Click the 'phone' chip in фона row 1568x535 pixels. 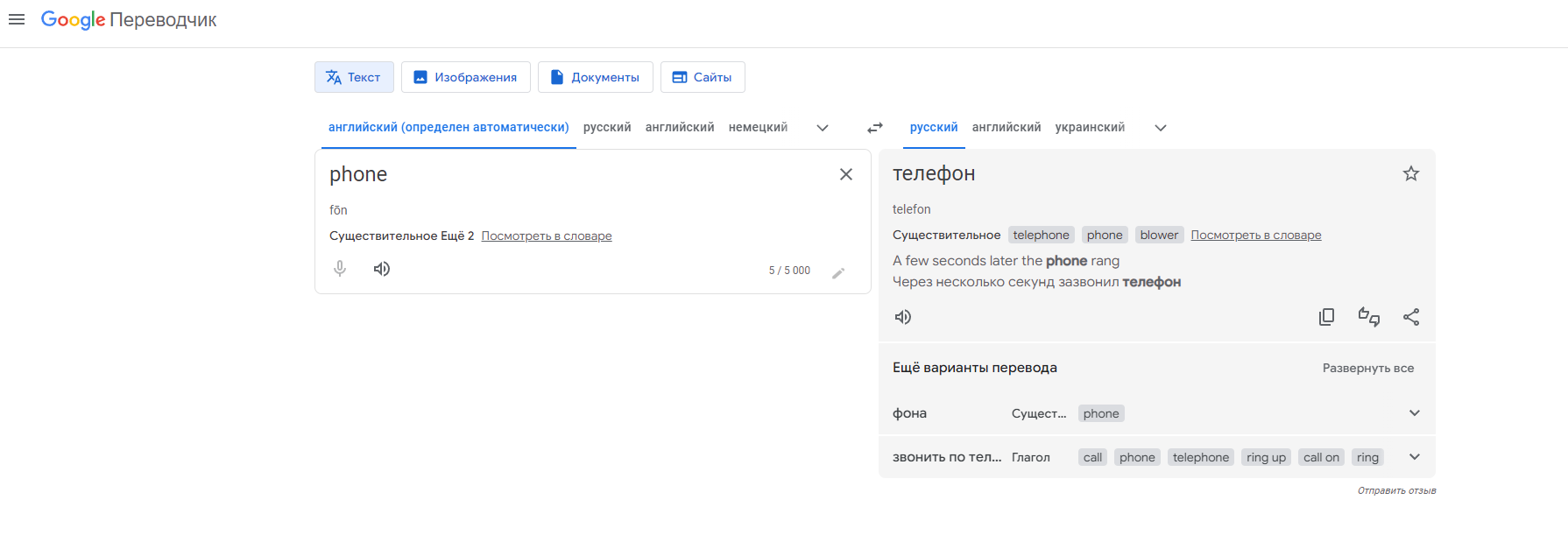tap(1101, 413)
